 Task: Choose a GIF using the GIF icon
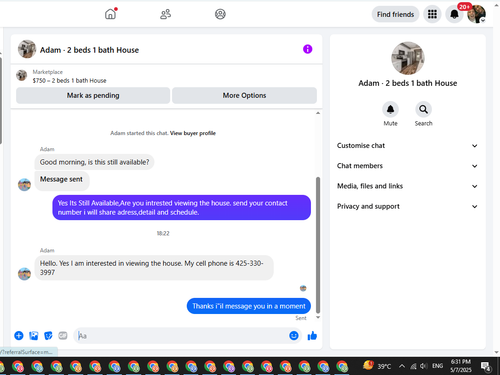[x=63, y=335]
